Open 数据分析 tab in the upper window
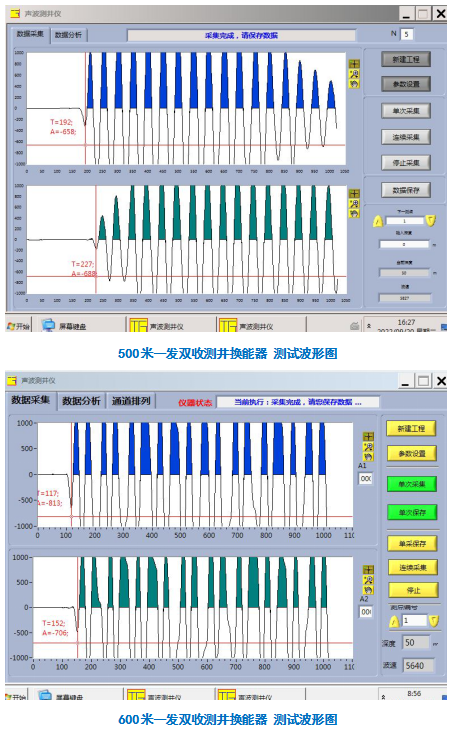Image resolution: width=451 pixels, height=732 pixels. (x=69, y=35)
